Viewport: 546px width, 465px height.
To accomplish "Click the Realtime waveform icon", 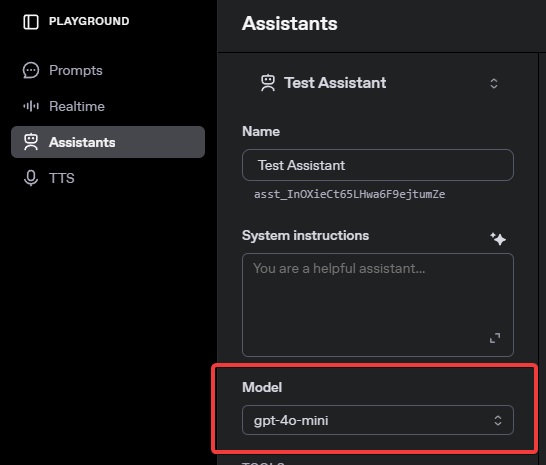I will (x=31, y=106).
